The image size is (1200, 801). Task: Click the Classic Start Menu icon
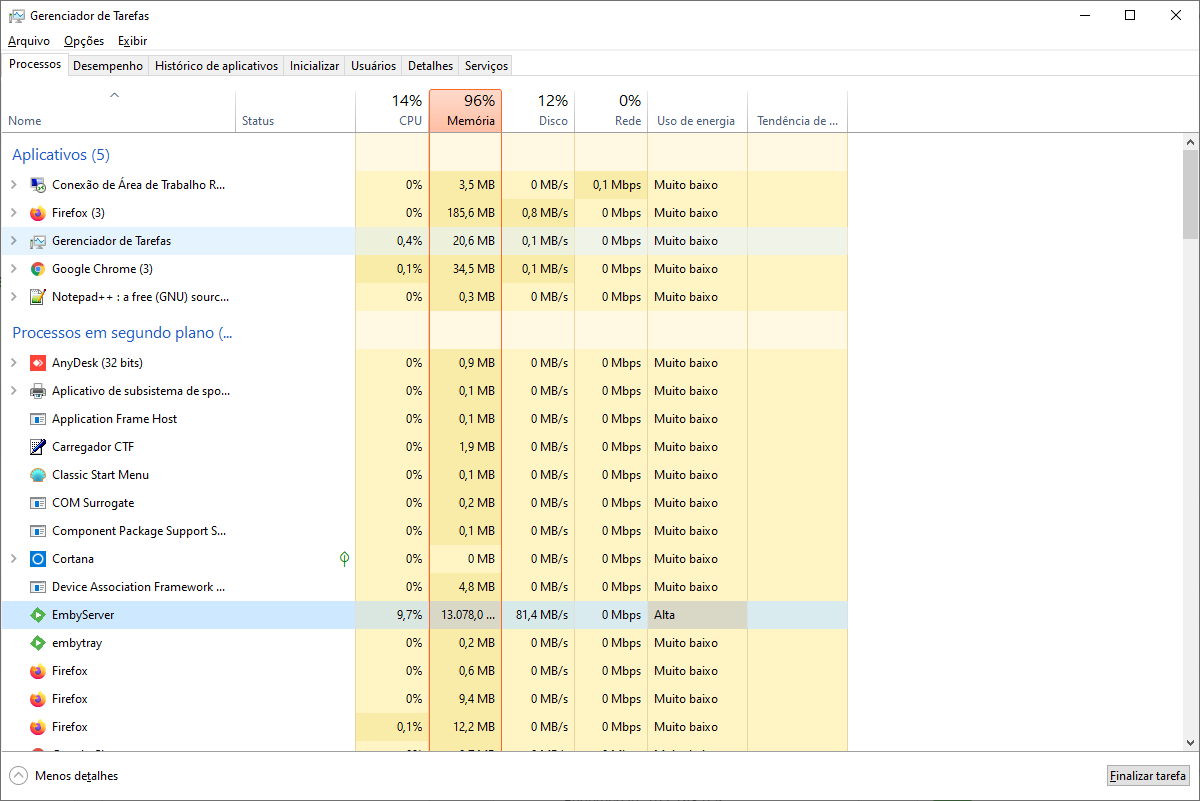[38, 475]
